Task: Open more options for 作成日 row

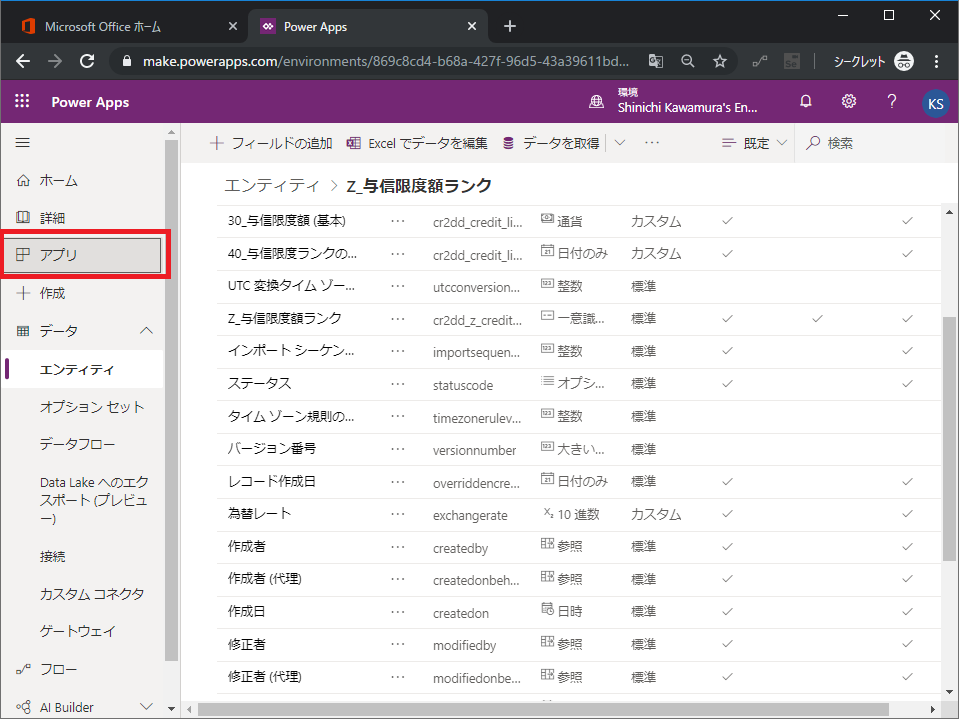Action: tap(398, 611)
